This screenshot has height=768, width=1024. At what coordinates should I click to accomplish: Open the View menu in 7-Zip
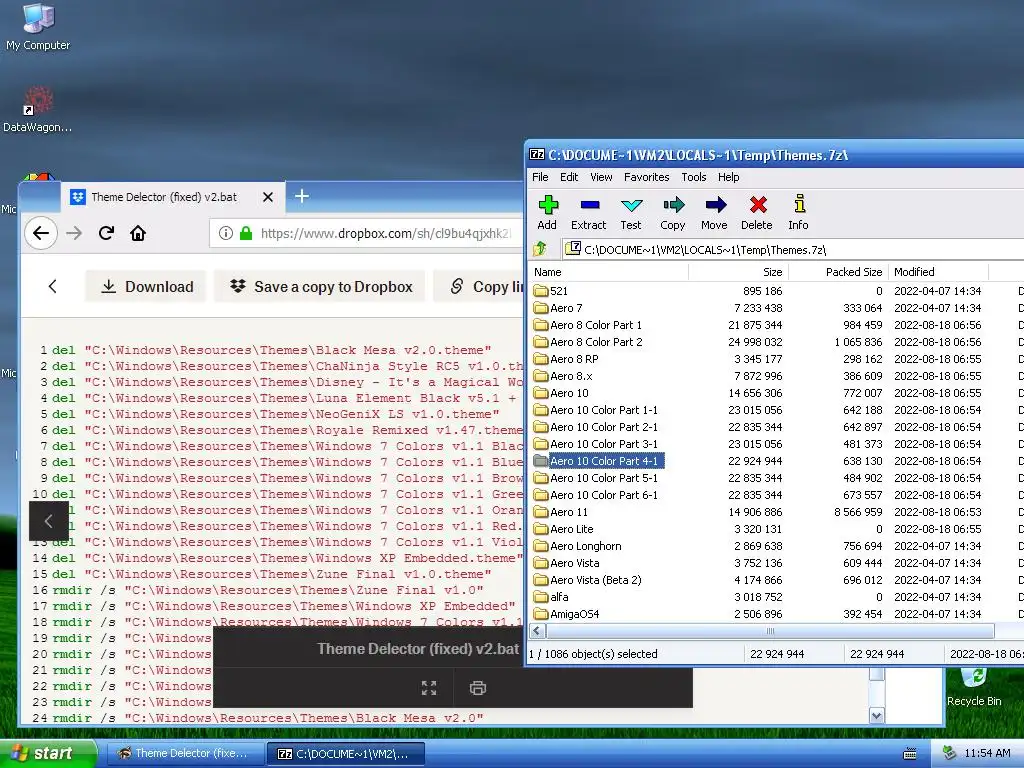[601, 177]
